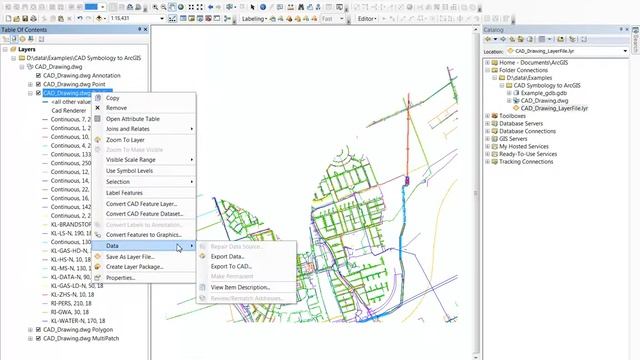This screenshot has width=640, height=360.
Task: Click the Fixed Zoom Out icon
Action: [x=200, y=7]
